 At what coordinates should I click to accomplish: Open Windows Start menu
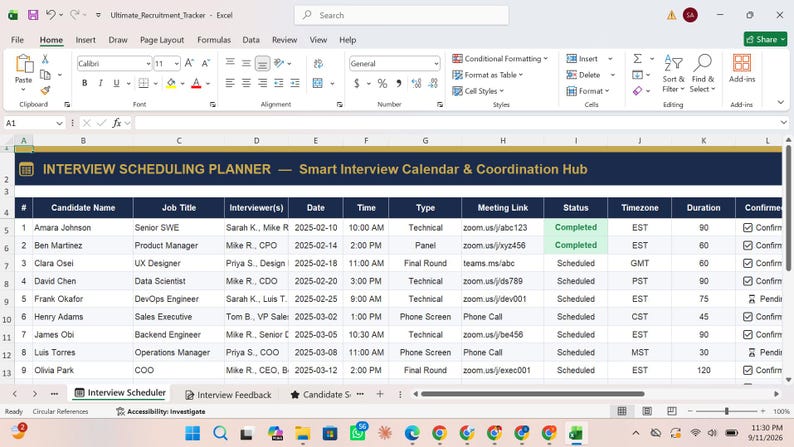click(192, 433)
